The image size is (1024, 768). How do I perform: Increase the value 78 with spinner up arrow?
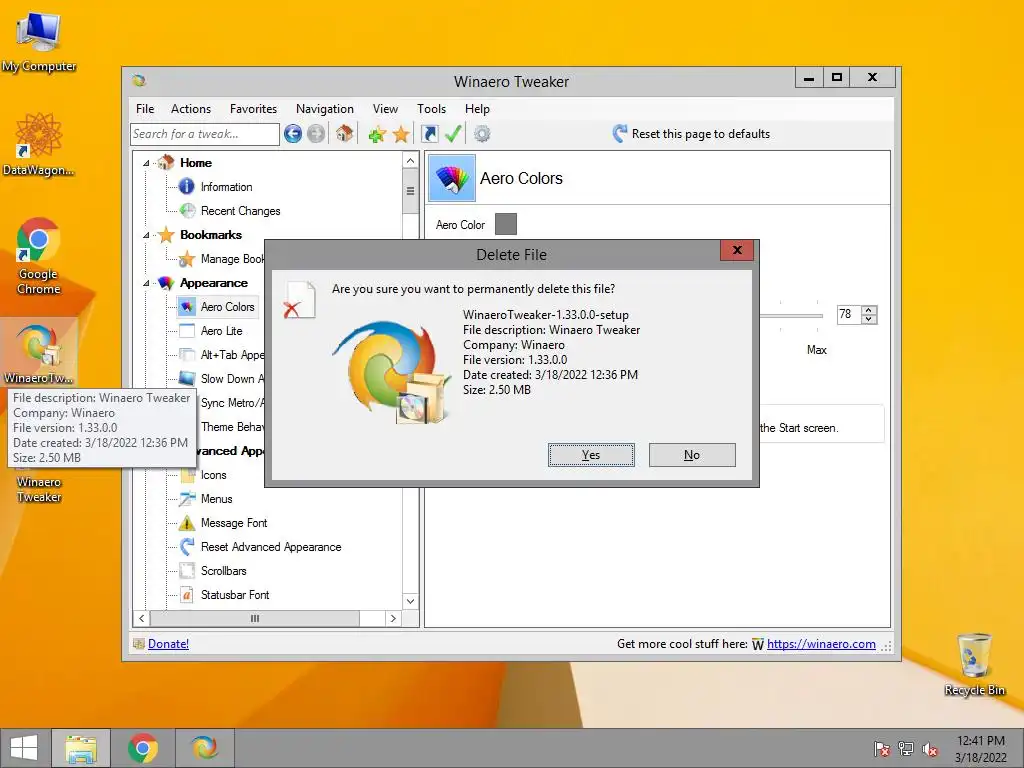pyautogui.click(x=869, y=310)
